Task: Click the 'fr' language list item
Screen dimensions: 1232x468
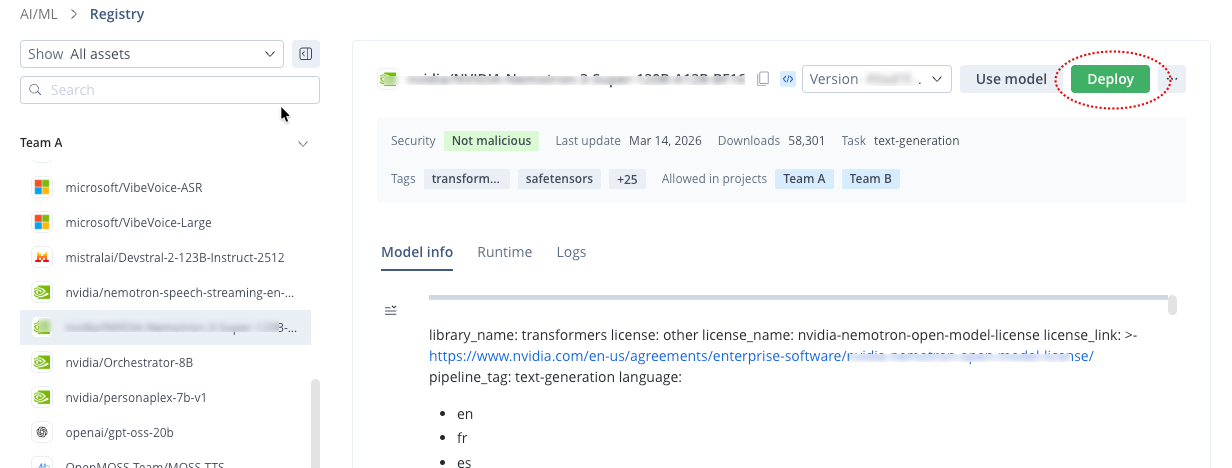Action: [462, 438]
